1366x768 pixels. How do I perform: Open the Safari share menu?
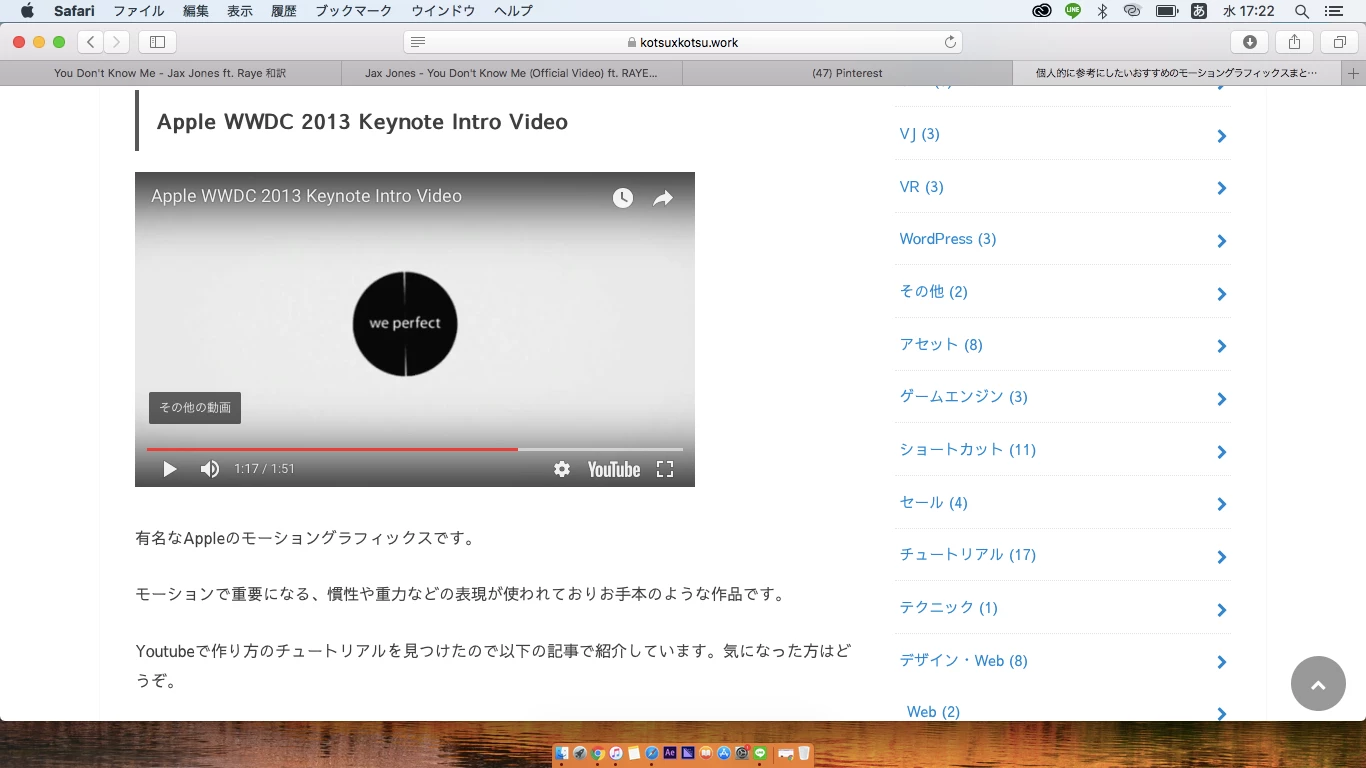[x=1294, y=42]
